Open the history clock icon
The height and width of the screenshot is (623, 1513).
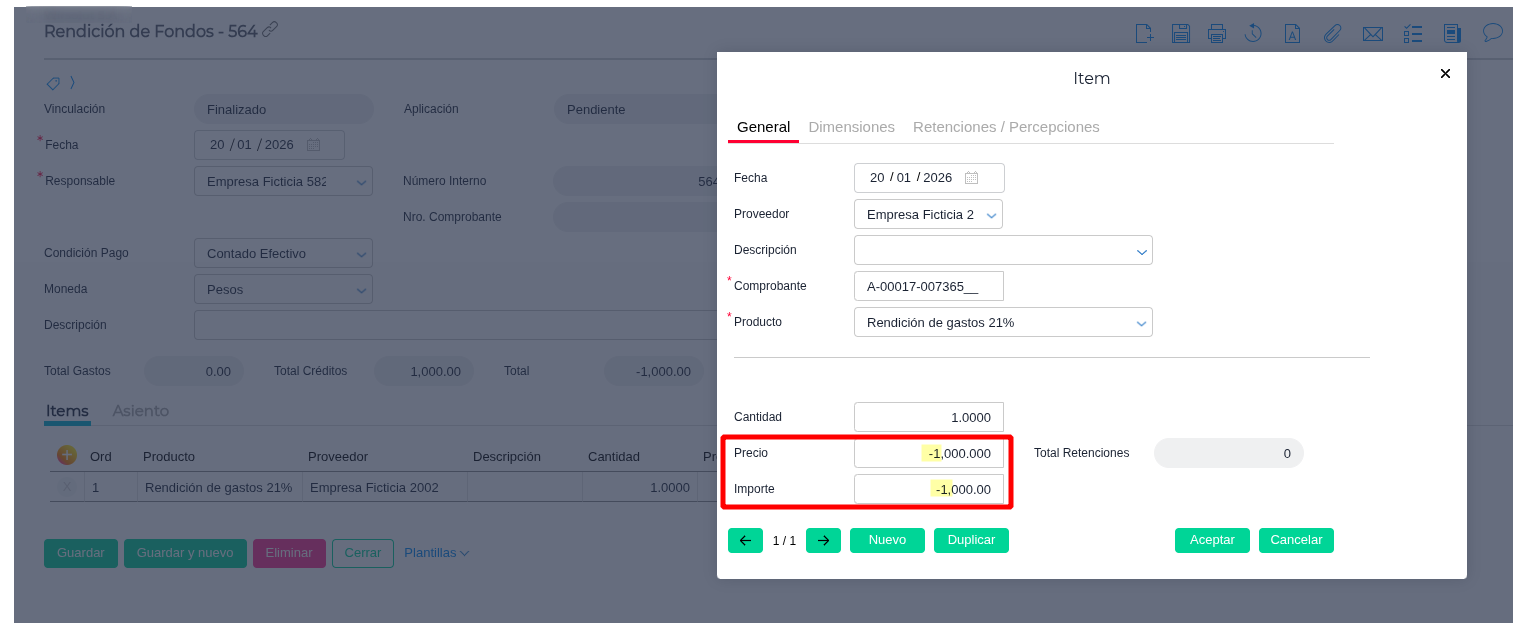point(1253,34)
